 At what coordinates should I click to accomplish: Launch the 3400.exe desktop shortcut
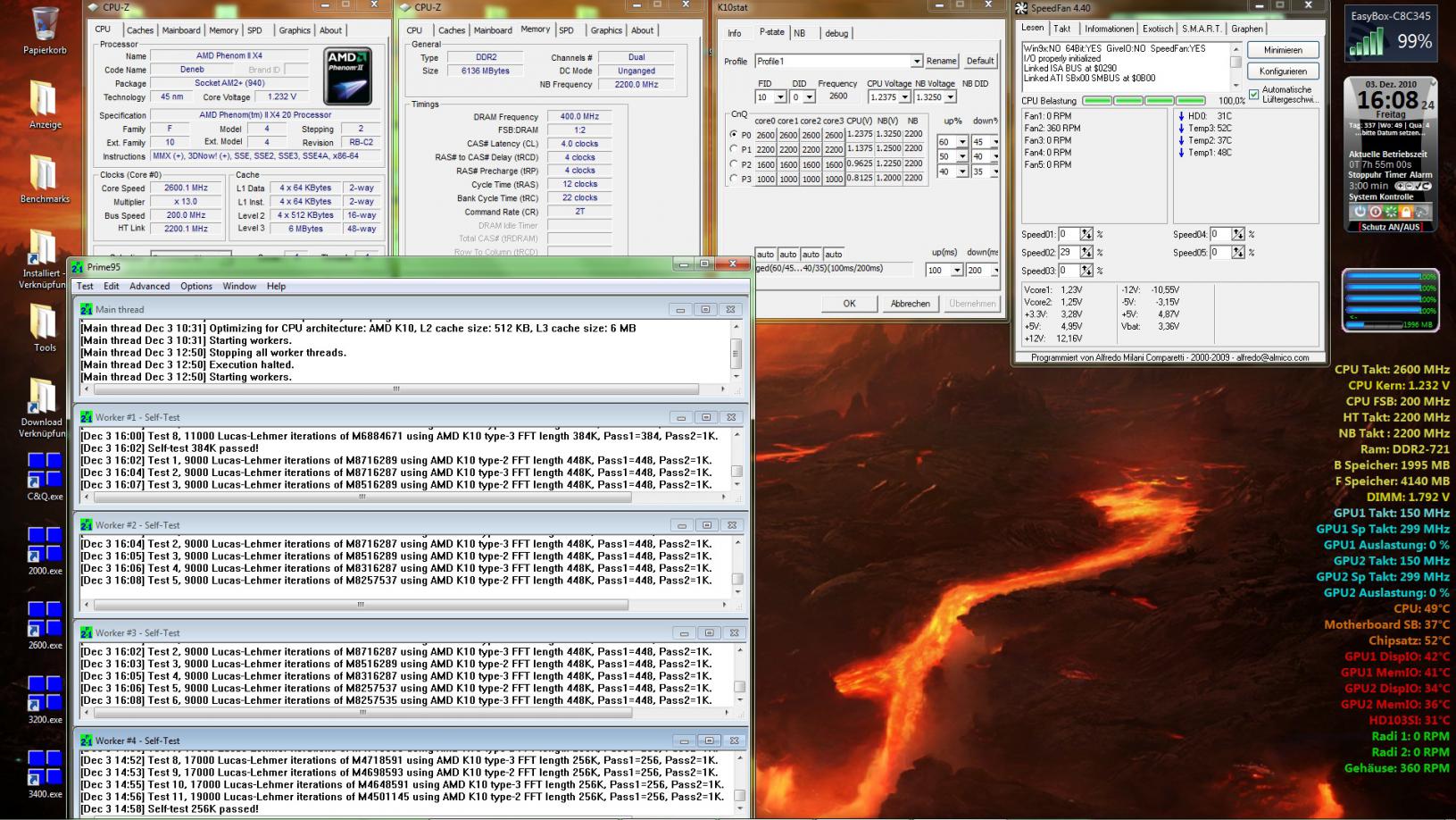pos(45,768)
